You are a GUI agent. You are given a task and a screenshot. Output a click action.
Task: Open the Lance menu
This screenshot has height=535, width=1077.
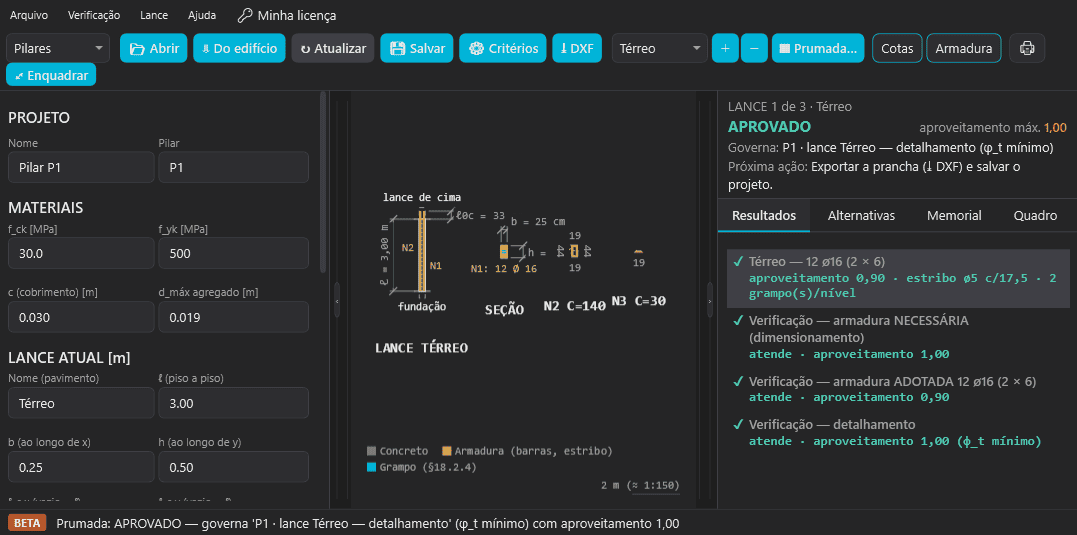(x=154, y=15)
